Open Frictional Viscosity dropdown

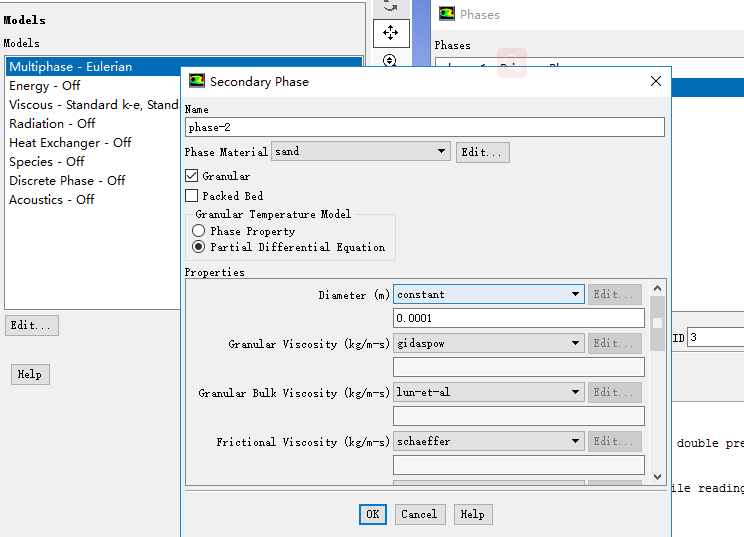(x=575, y=441)
